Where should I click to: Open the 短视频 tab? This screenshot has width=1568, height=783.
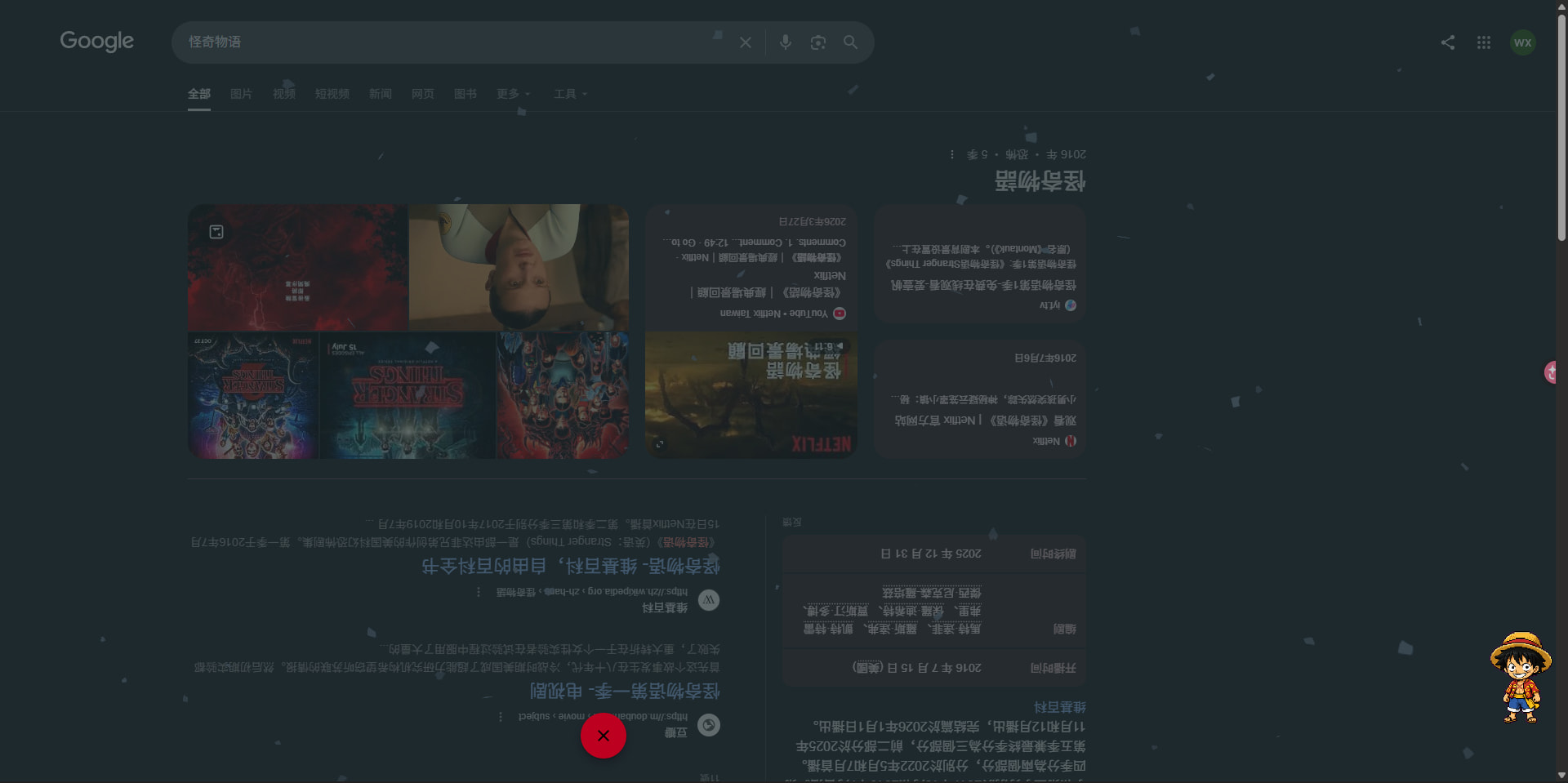(x=332, y=94)
